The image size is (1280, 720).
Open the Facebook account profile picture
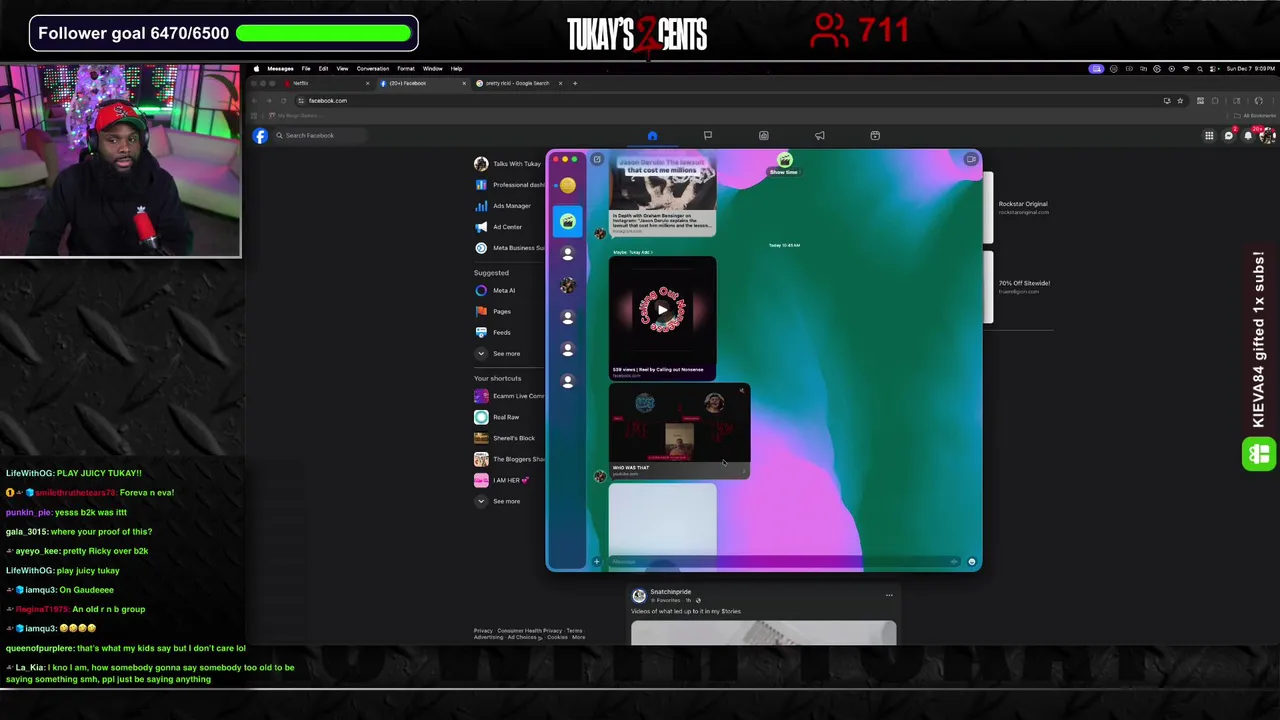[x=1267, y=136]
